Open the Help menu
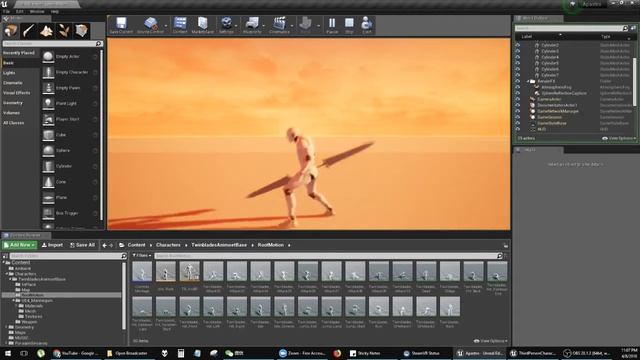Image resolution: width=640 pixels, height=360 pixels. click(x=55, y=11)
